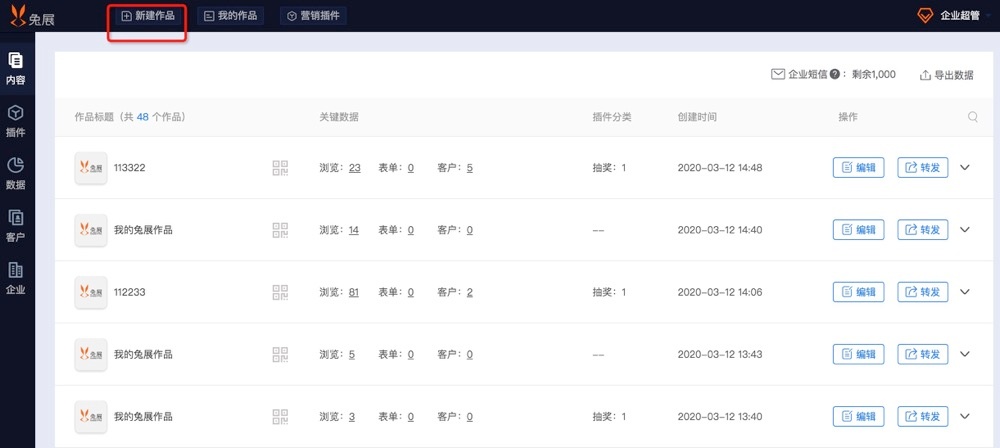Open view count 3 link
Viewport: 1000px width, 448px height.
pos(352,417)
